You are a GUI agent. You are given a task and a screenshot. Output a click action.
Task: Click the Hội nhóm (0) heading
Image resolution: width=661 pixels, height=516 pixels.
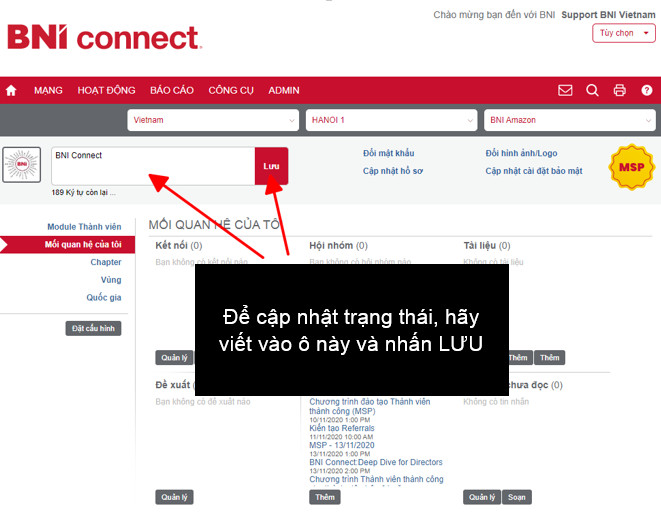tap(339, 245)
